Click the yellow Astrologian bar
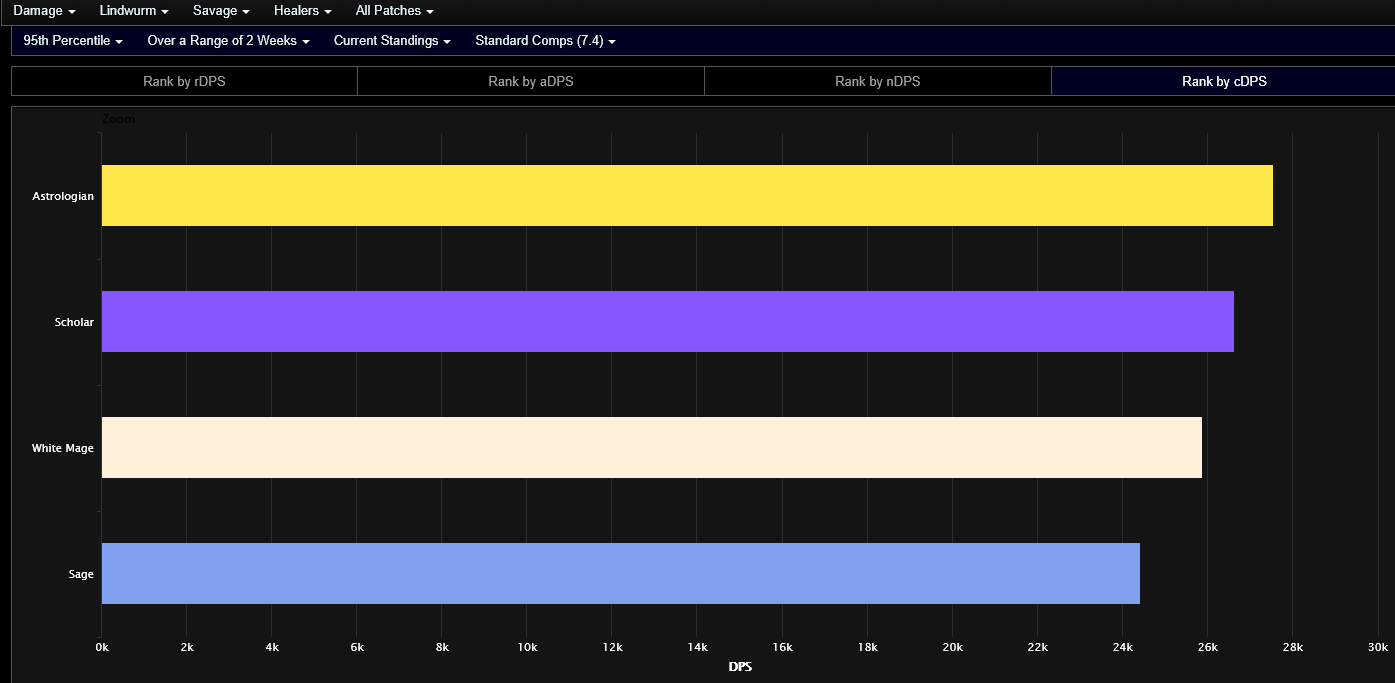 click(687, 195)
